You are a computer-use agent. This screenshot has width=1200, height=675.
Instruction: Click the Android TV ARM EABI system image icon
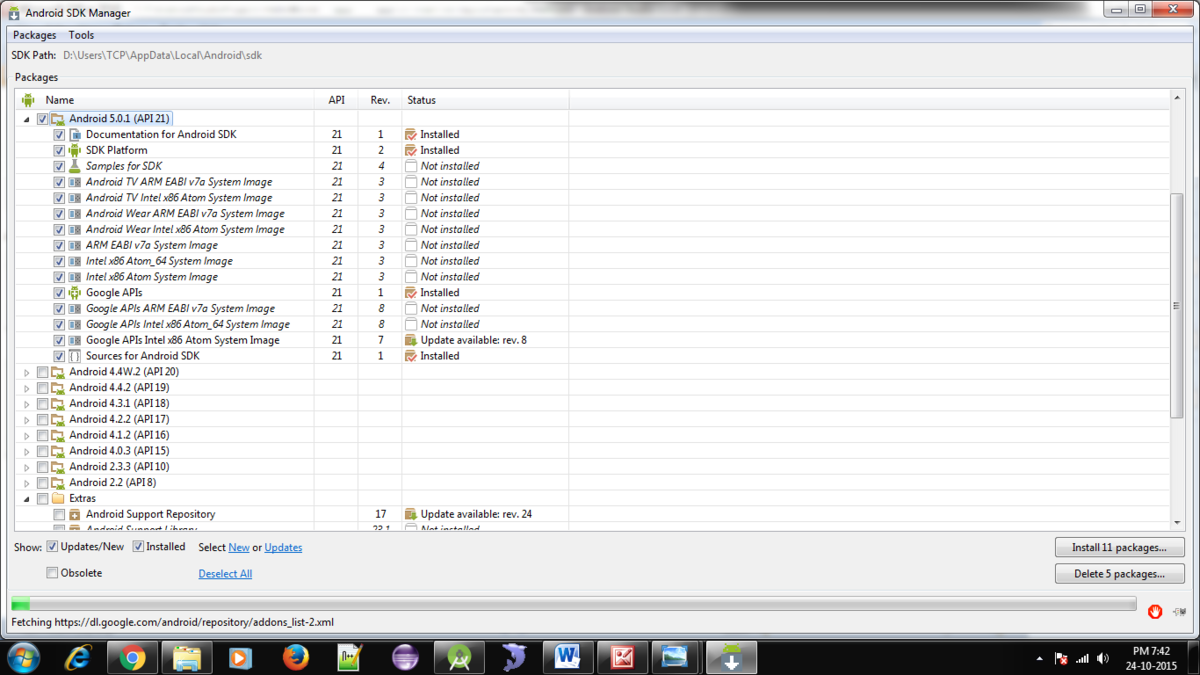pyautogui.click(x=75, y=182)
